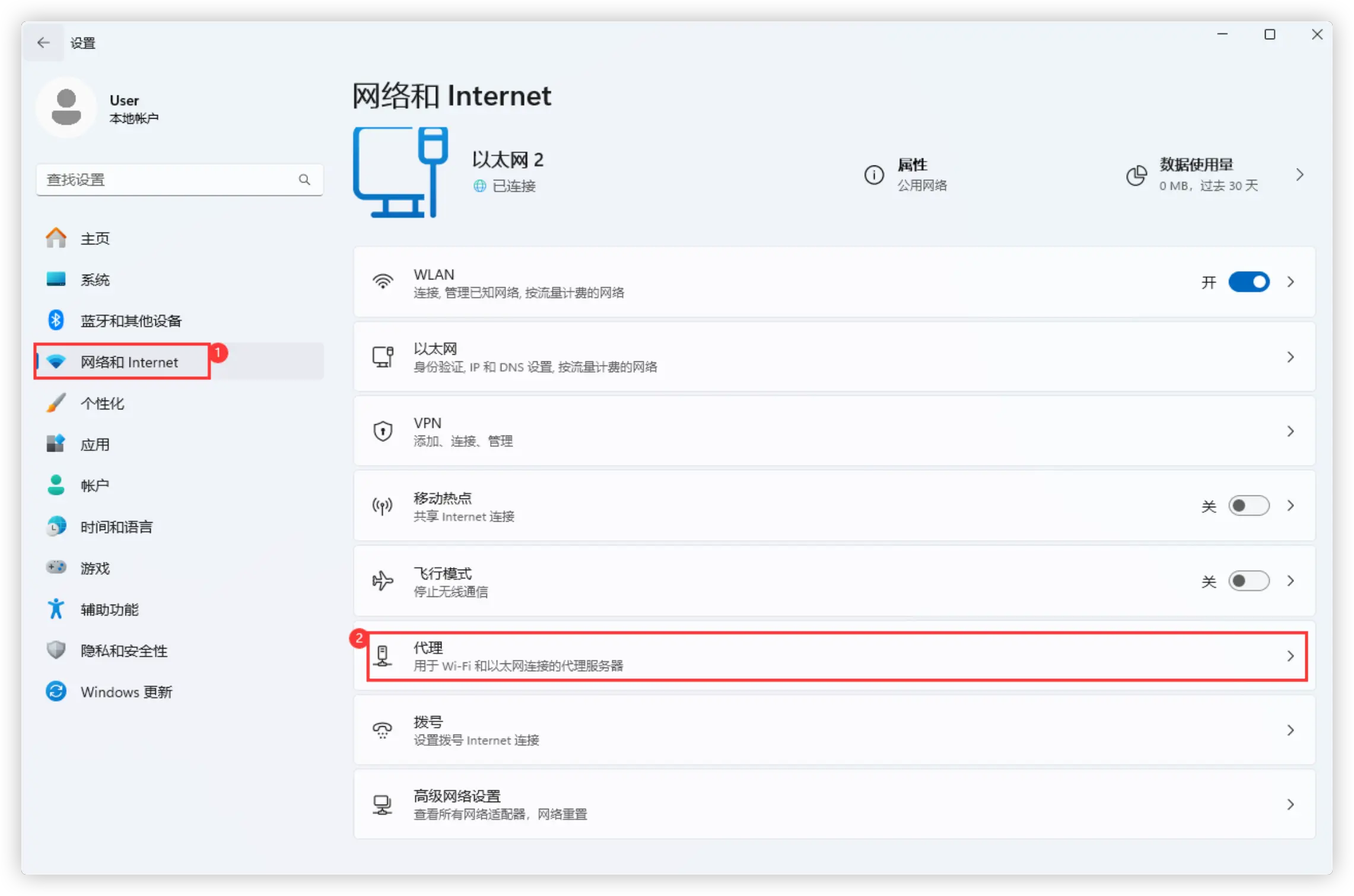This screenshot has width=1354, height=896.
Task: Enable the 移动热点 toggle switch
Action: pos(1248,506)
